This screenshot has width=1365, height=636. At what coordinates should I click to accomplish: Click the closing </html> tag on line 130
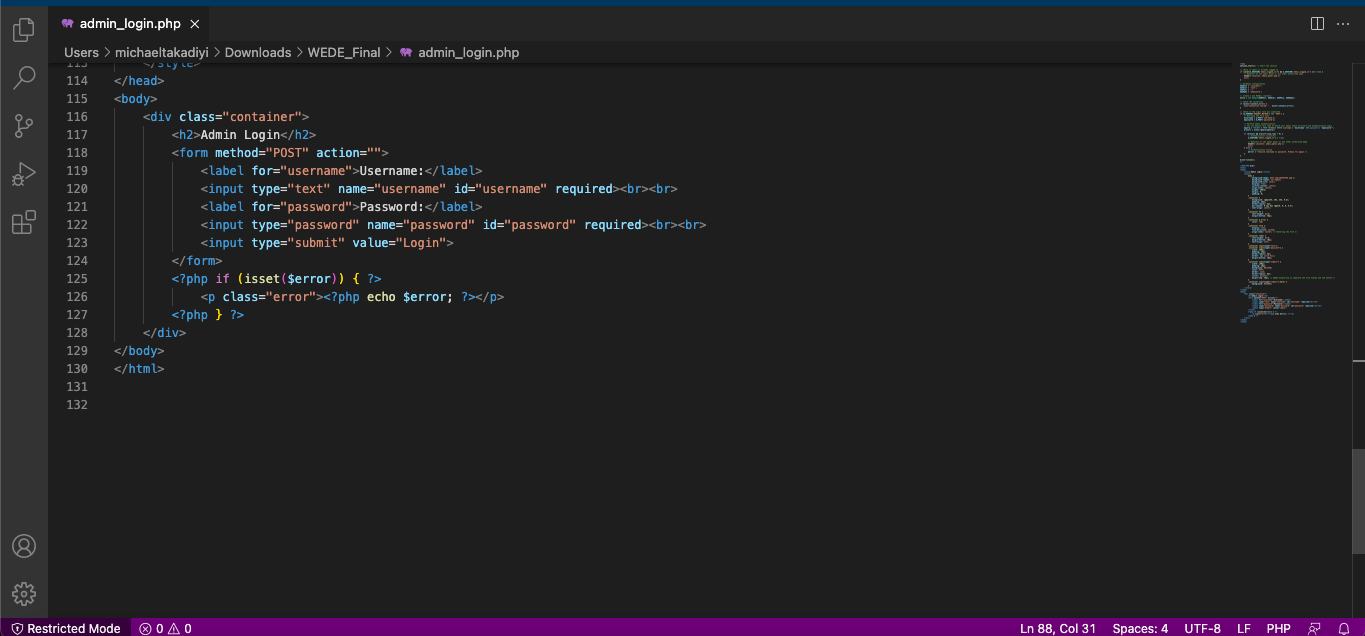point(139,369)
